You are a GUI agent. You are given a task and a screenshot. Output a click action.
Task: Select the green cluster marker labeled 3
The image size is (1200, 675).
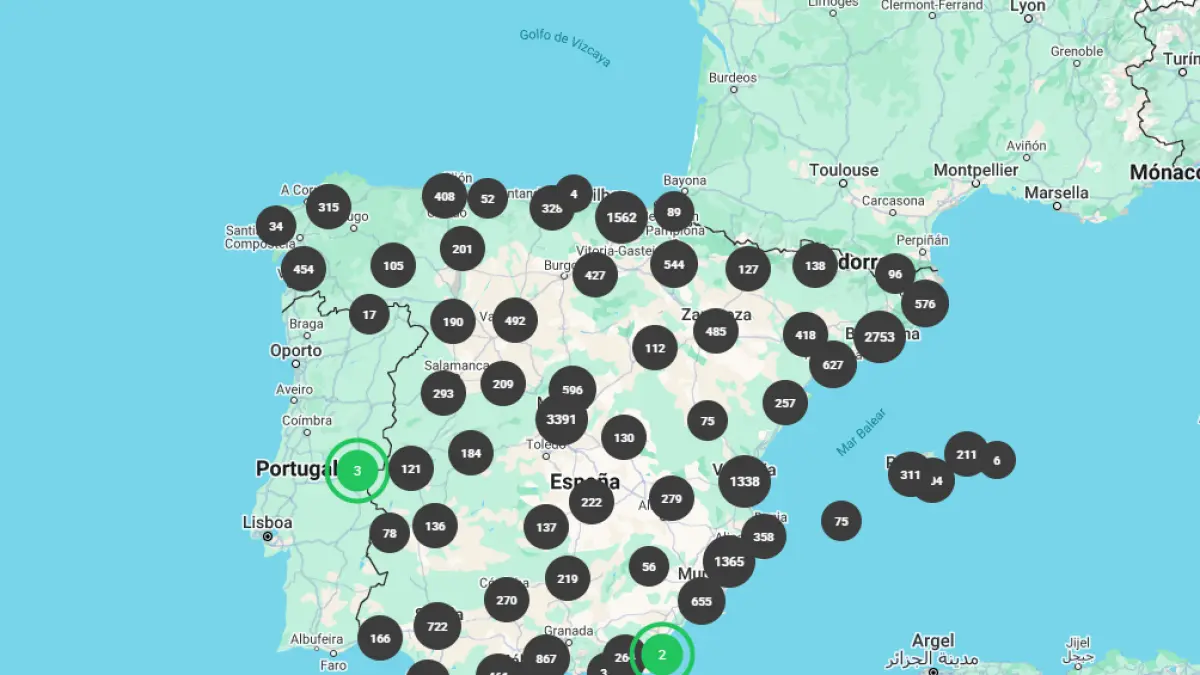[x=357, y=470]
